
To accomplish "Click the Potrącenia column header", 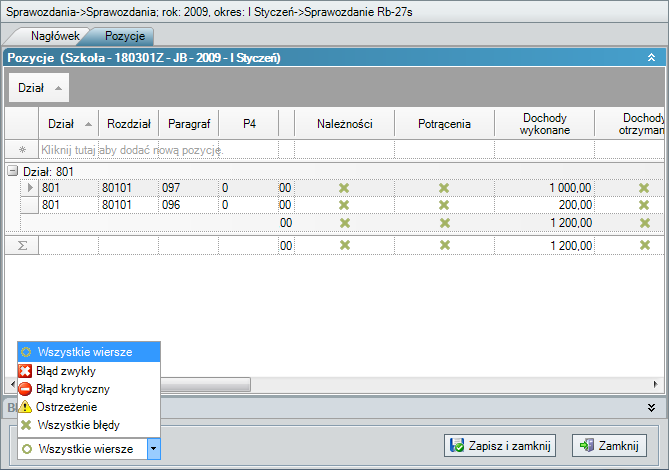I will coord(444,124).
